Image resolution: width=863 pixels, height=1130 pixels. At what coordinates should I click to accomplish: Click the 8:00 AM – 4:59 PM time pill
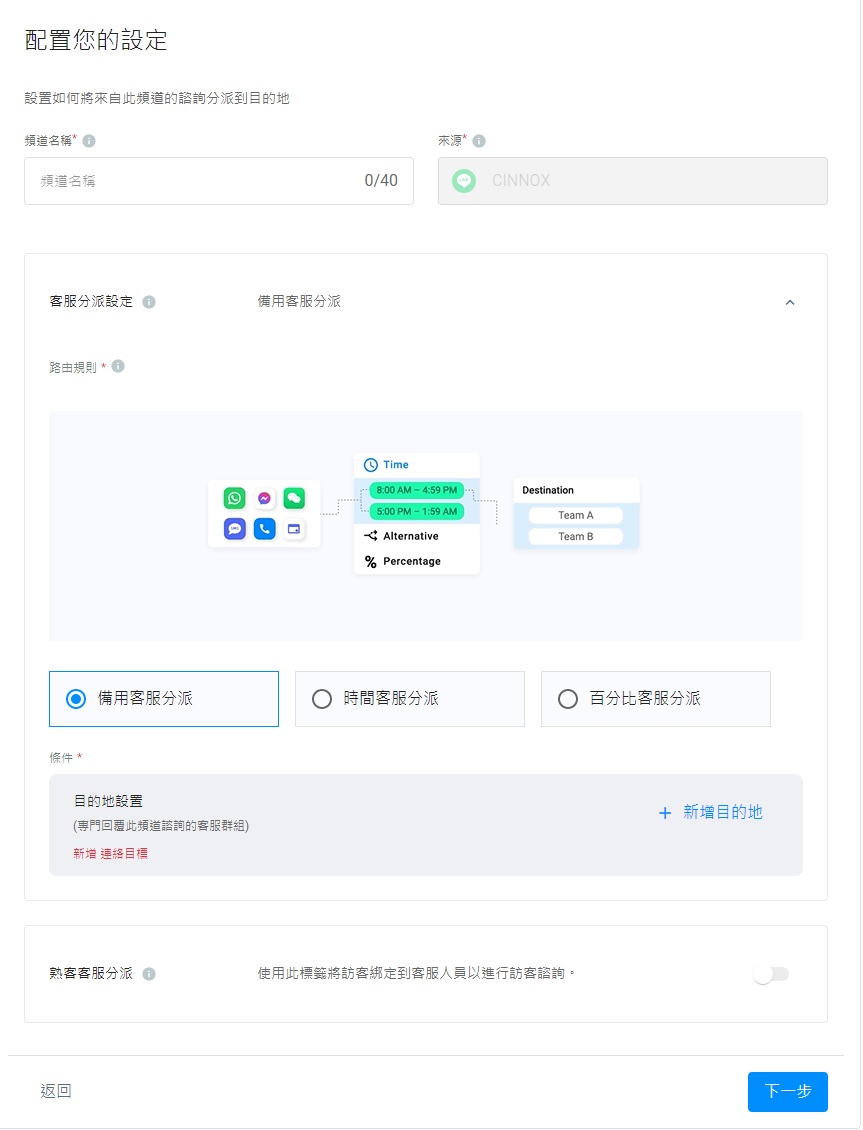(416, 490)
